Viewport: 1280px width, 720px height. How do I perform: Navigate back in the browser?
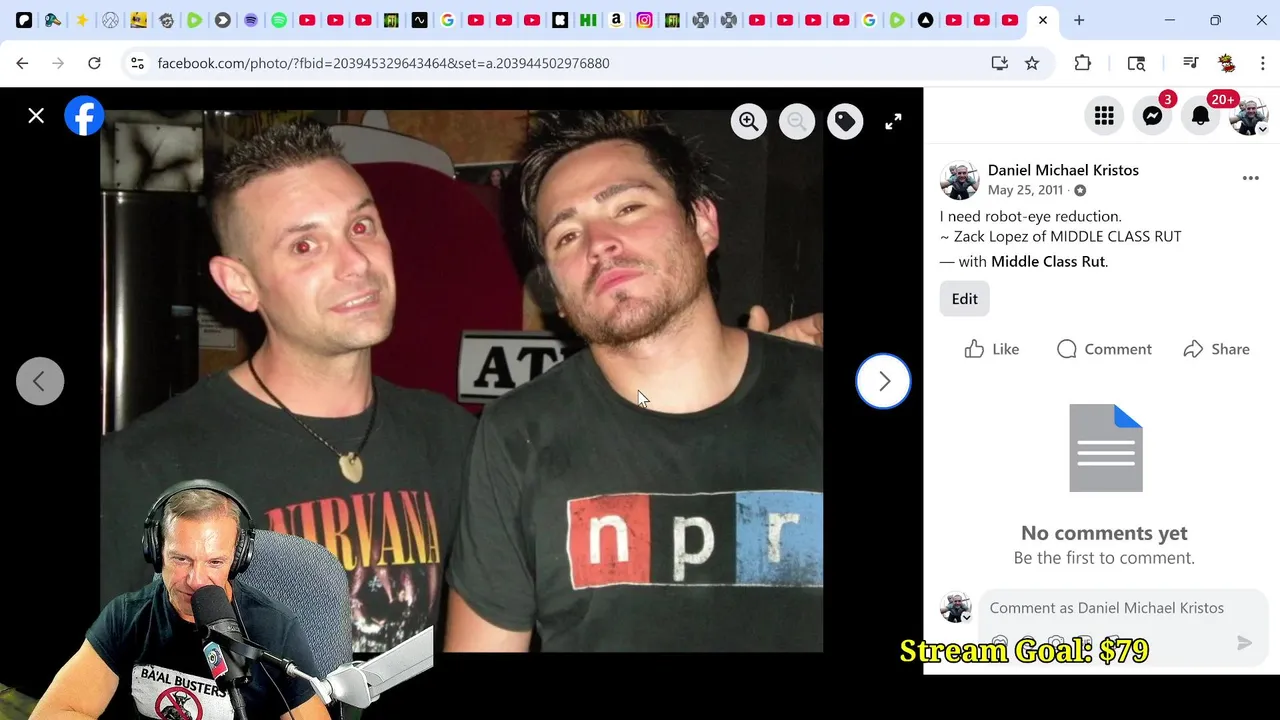22,63
